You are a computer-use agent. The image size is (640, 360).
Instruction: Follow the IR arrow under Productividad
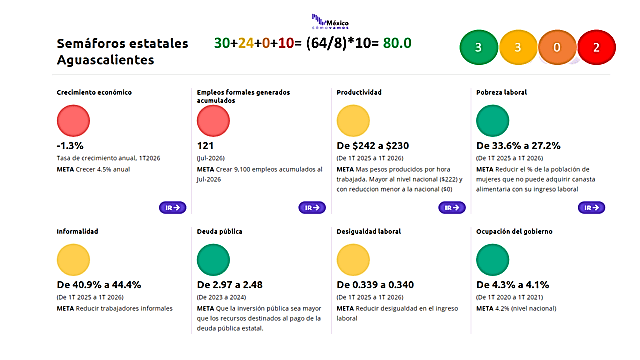(452, 207)
